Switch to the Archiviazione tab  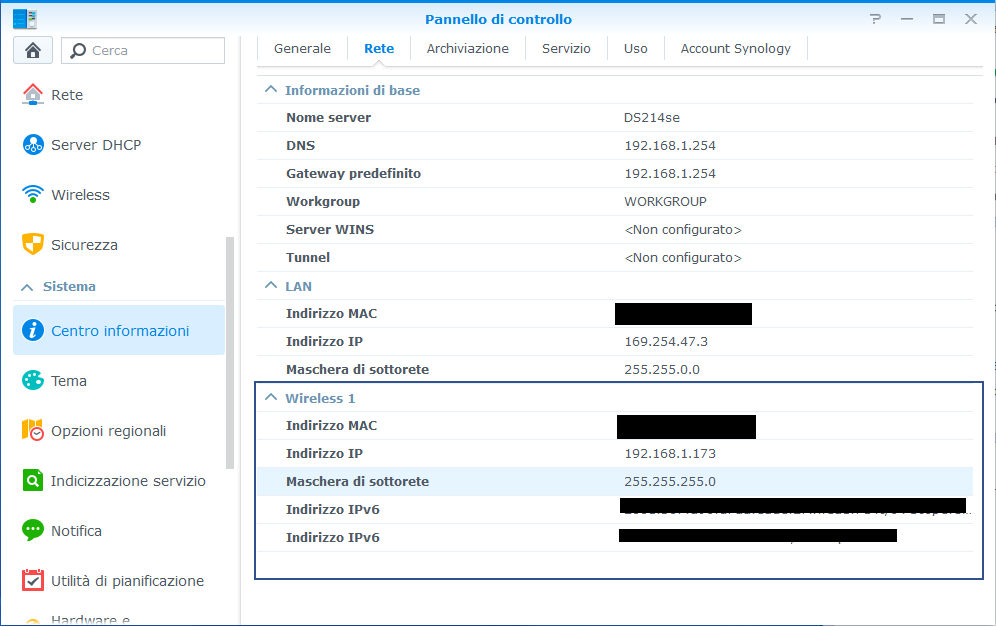(x=468, y=48)
